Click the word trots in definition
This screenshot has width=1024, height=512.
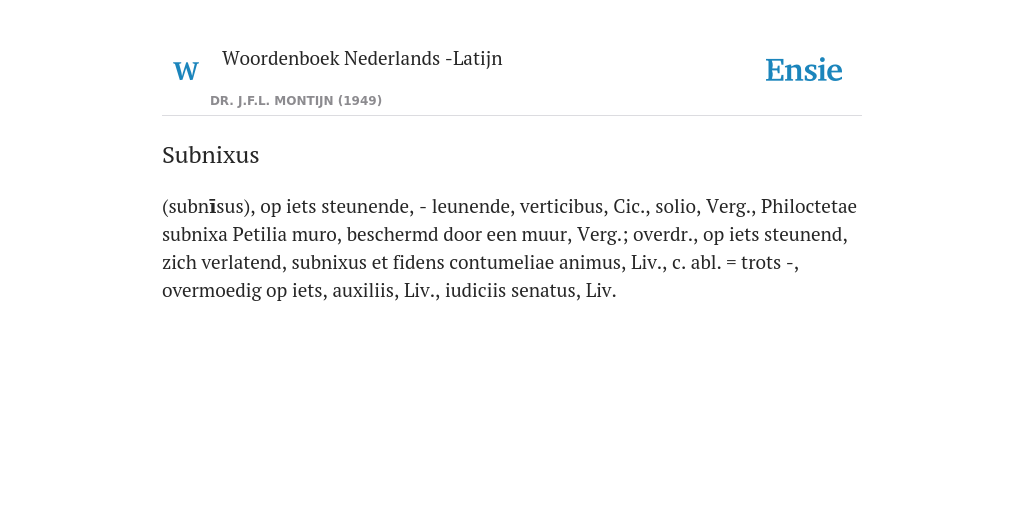tap(761, 263)
